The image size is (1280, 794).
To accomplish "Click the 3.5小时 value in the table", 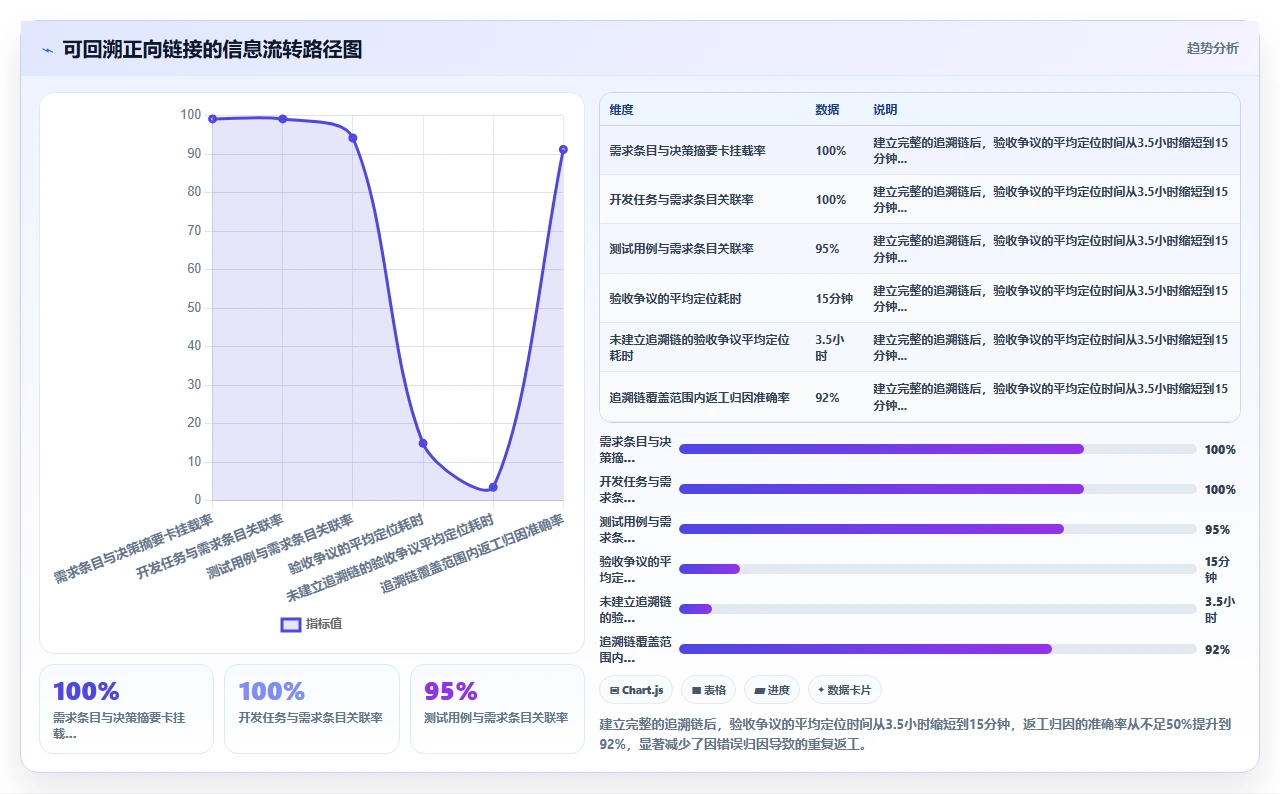I will point(831,348).
